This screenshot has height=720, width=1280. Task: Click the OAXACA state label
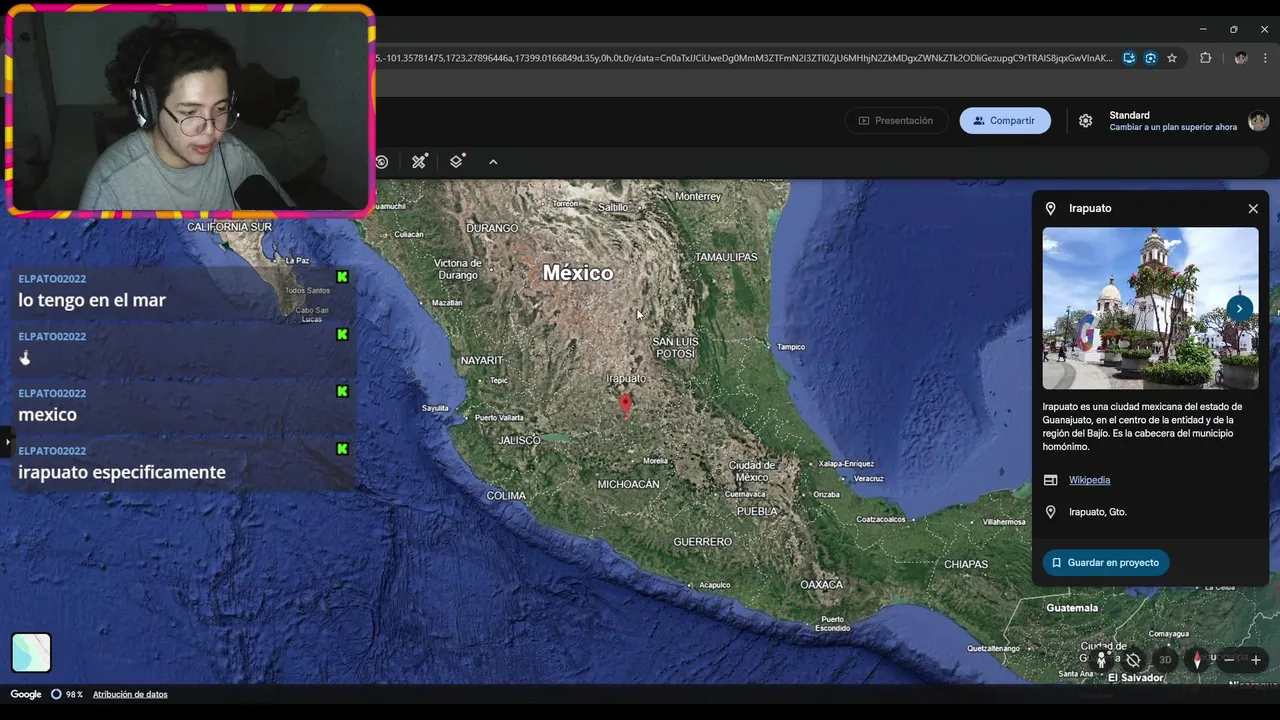click(822, 584)
